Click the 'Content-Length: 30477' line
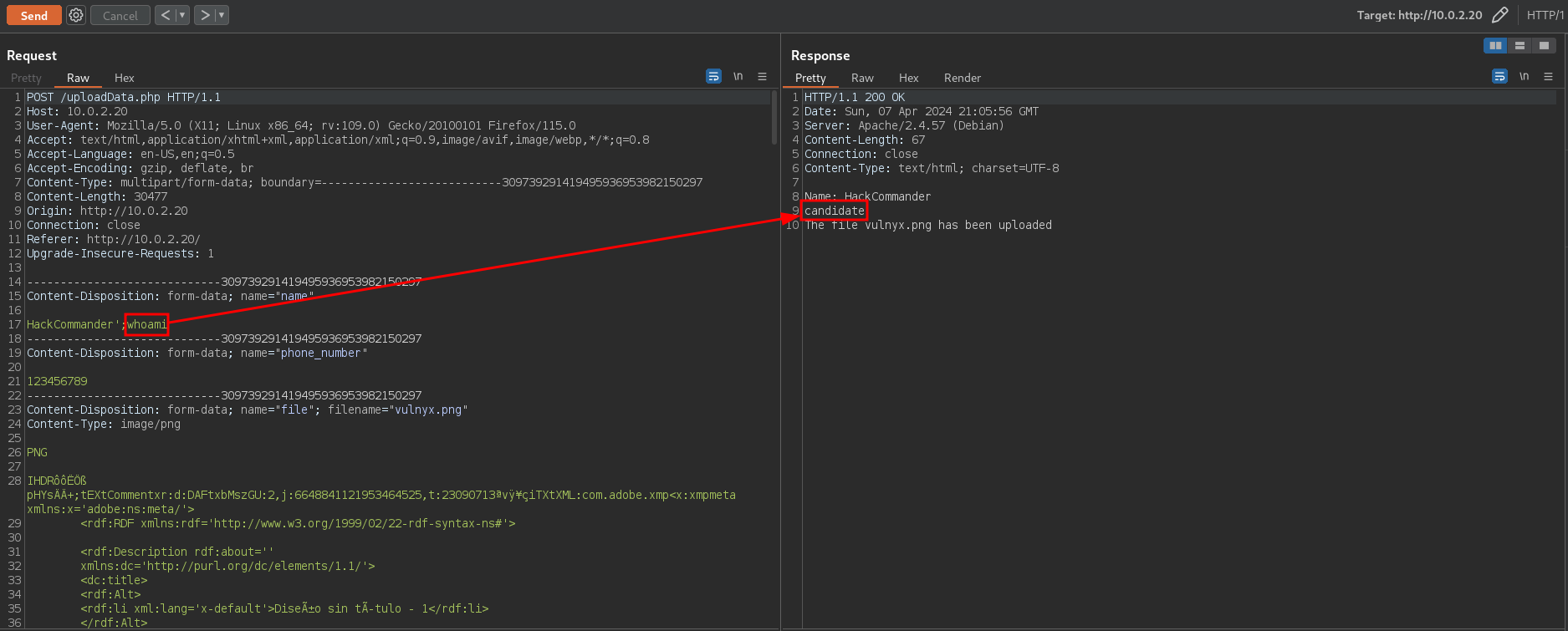Viewport: 1568px width, 631px height. (x=97, y=196)
